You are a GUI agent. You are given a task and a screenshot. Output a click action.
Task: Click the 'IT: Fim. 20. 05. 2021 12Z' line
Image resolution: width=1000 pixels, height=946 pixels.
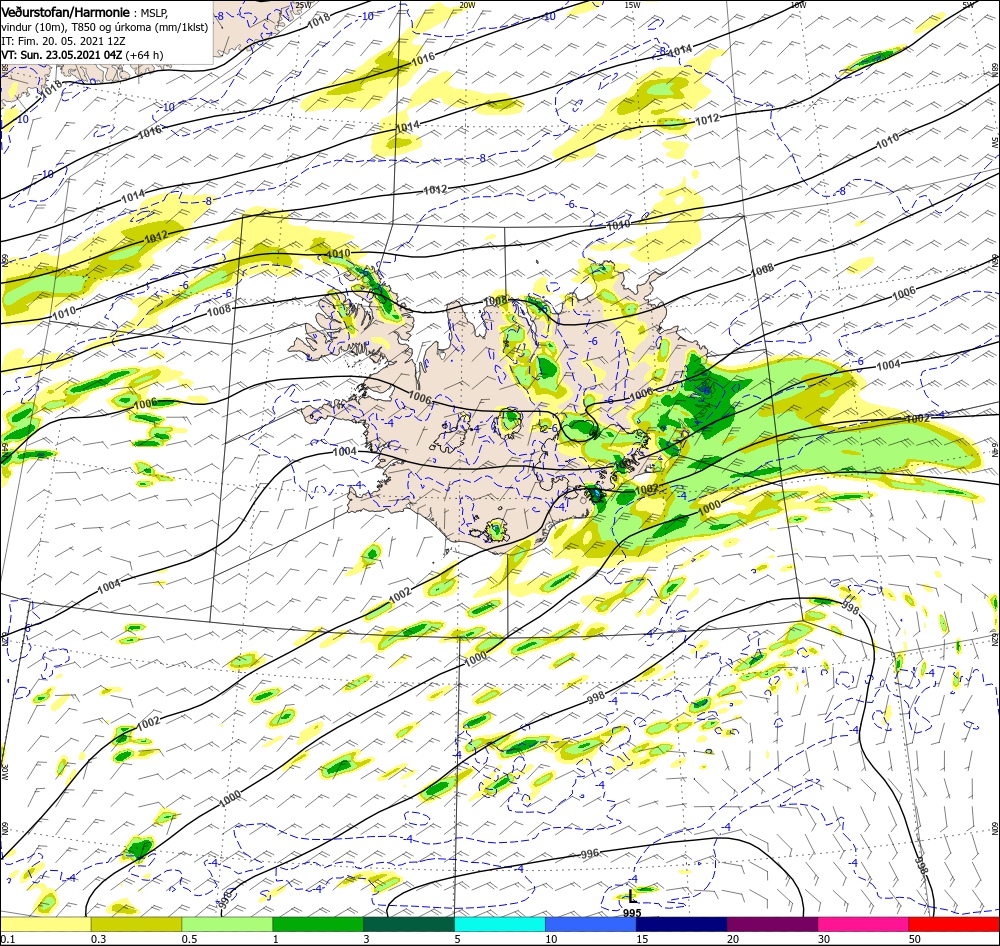[63, 41]
